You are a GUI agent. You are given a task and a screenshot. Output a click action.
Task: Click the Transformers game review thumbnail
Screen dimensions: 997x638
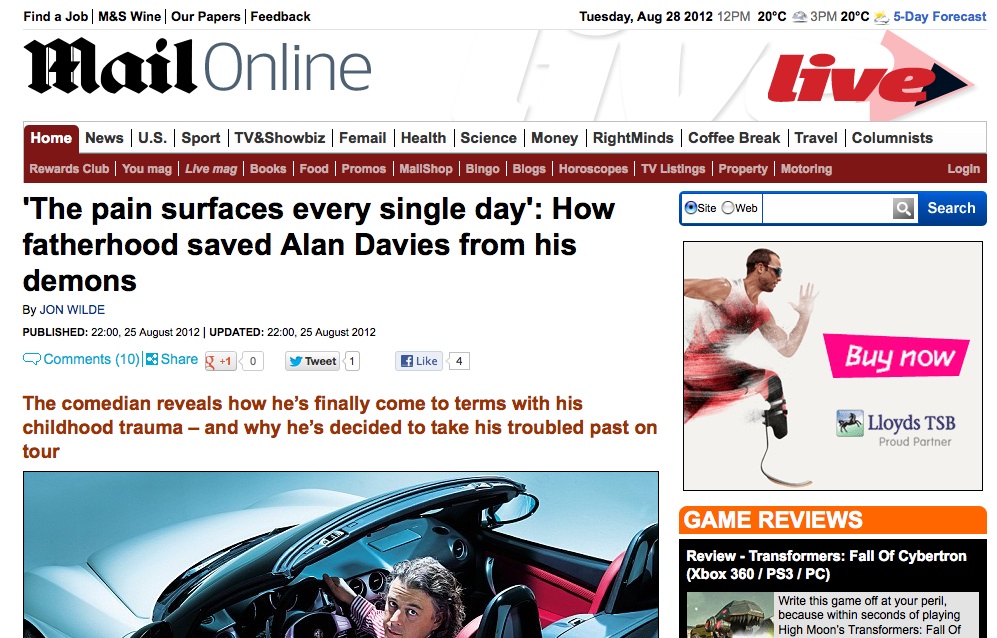(728, 613)
